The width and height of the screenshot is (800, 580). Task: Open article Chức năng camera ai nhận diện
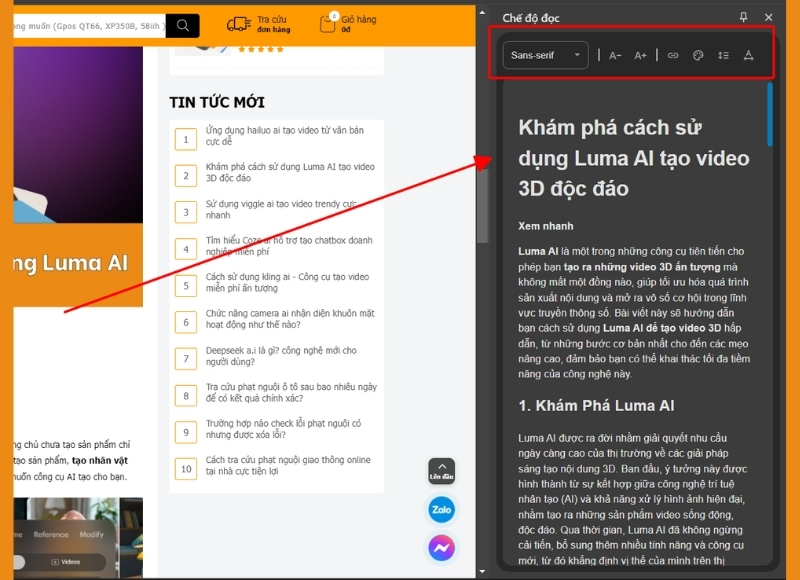point(290,319)
